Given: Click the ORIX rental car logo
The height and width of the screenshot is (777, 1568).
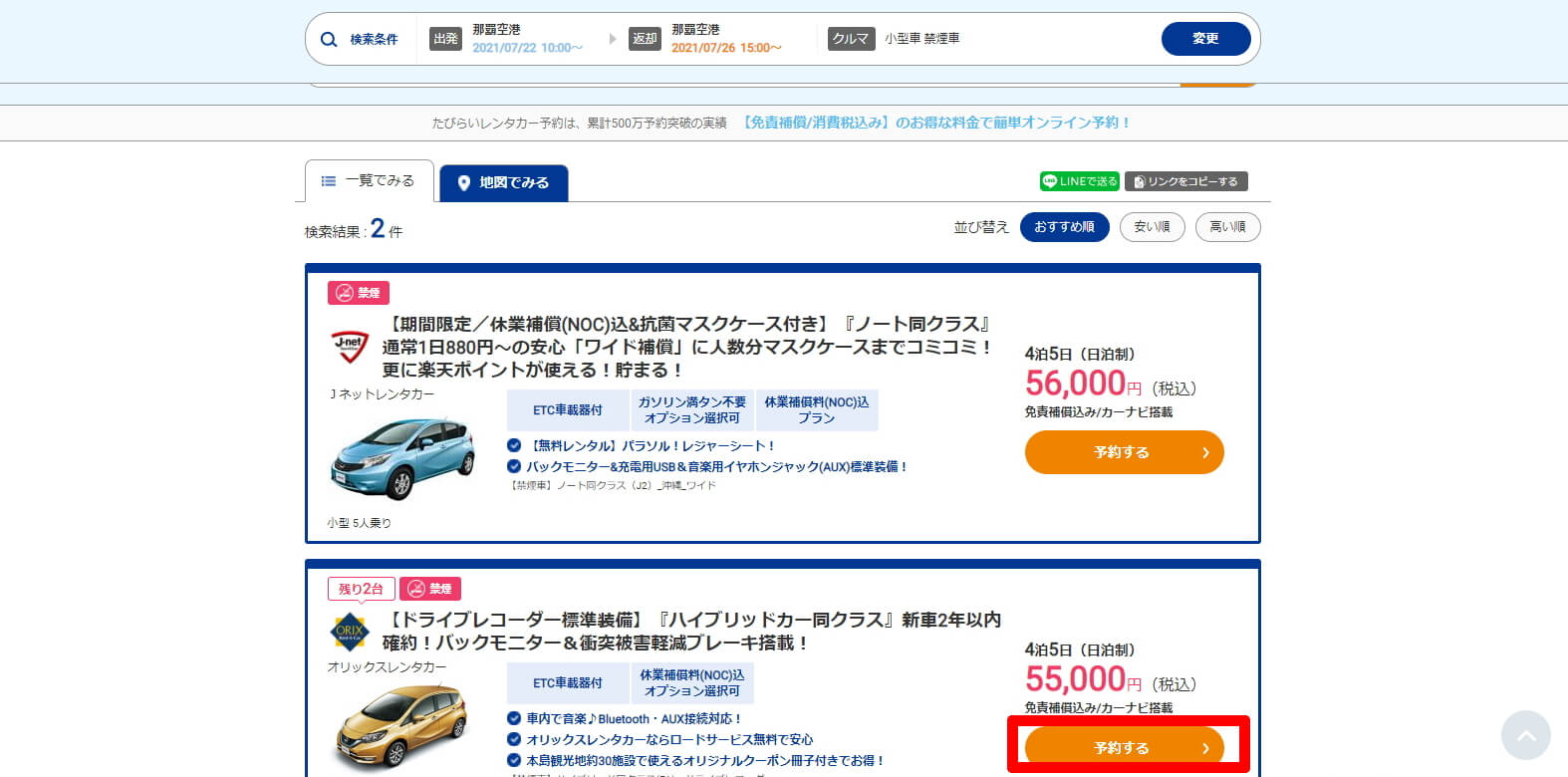Looking at the screenshot, I should click(x=350, y=632).
